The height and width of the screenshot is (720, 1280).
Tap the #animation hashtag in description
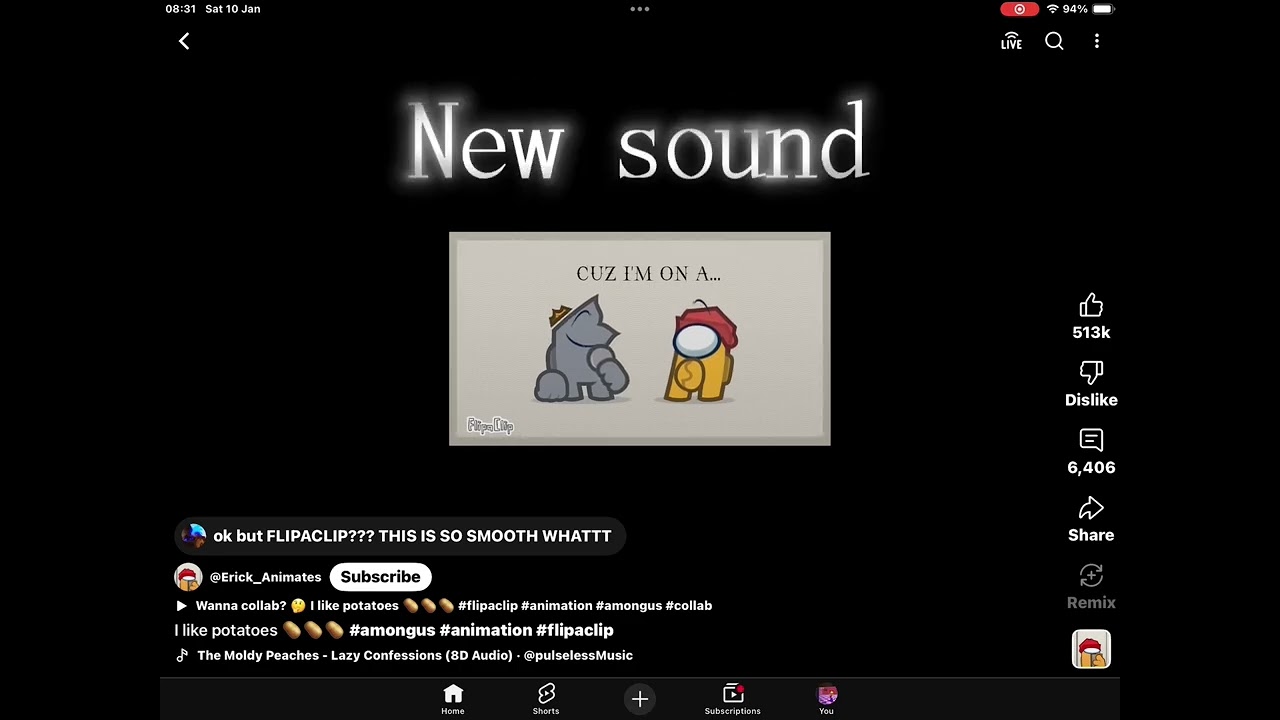click(x=486, y=630)
